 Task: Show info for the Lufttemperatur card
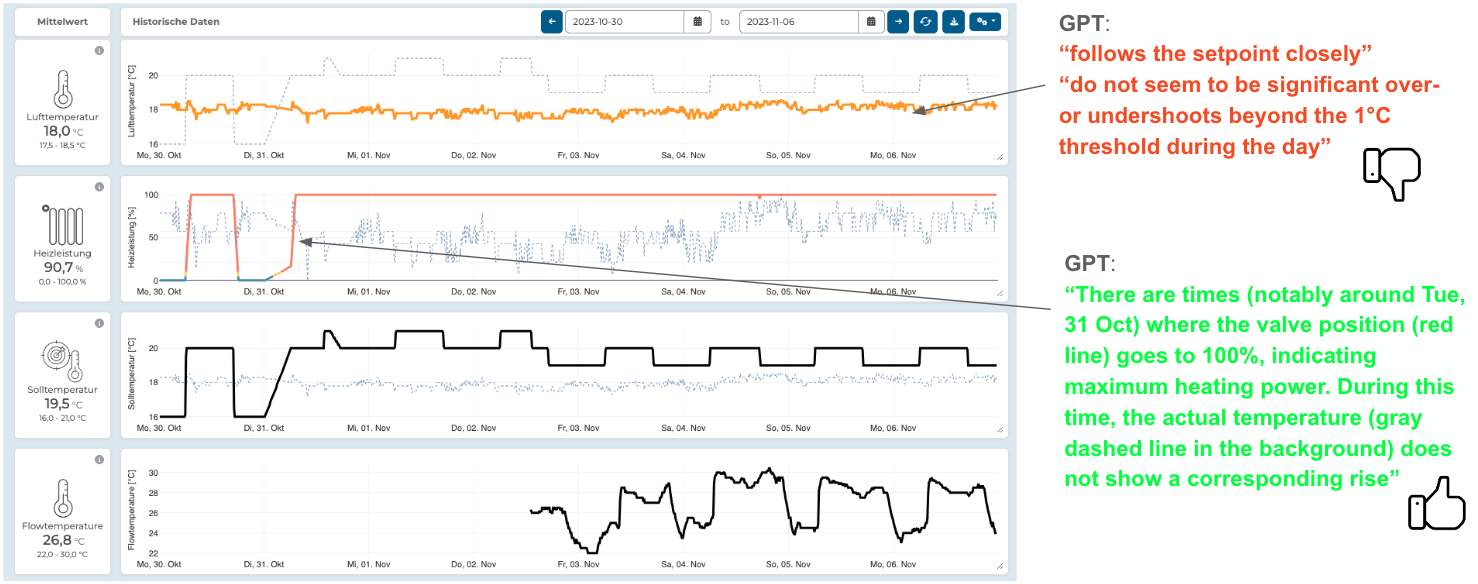[99, 50]
